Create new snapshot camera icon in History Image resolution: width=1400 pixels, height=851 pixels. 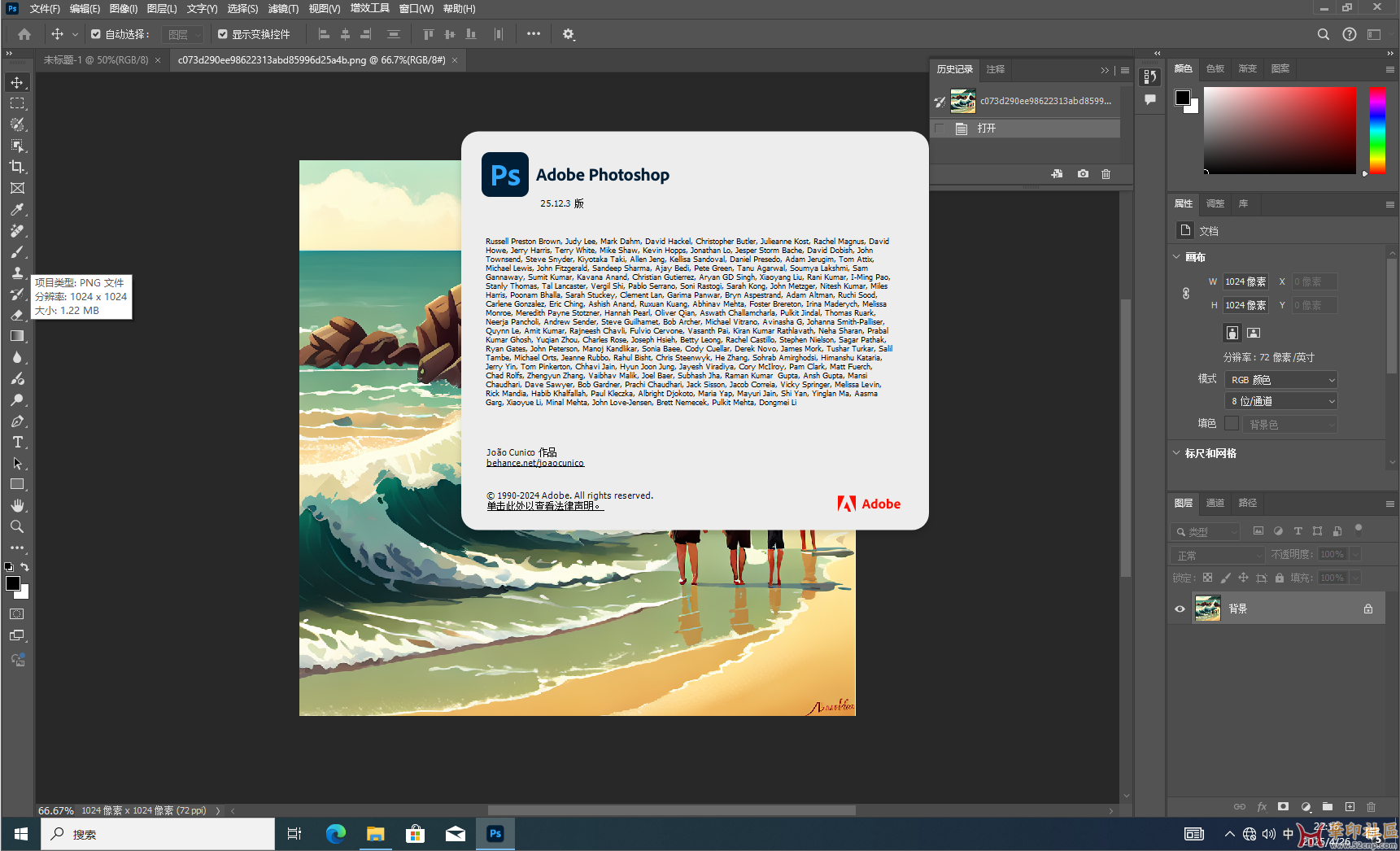pos(1083,174)
